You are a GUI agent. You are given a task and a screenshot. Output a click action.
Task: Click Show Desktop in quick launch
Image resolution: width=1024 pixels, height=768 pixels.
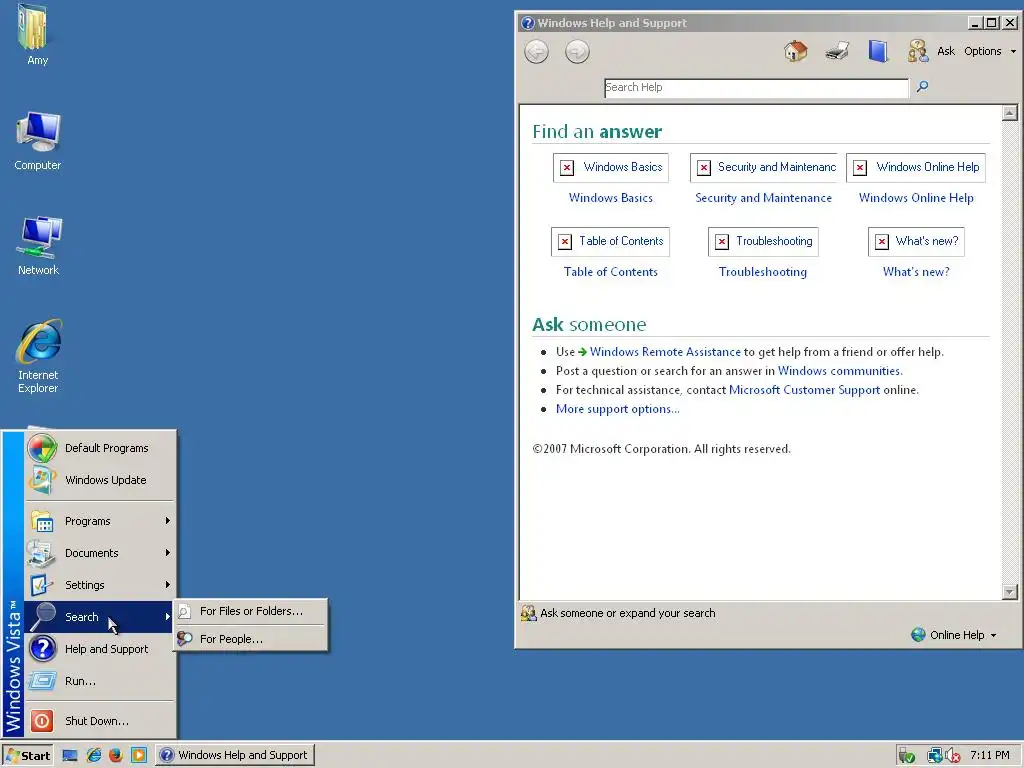coord(69,756)
